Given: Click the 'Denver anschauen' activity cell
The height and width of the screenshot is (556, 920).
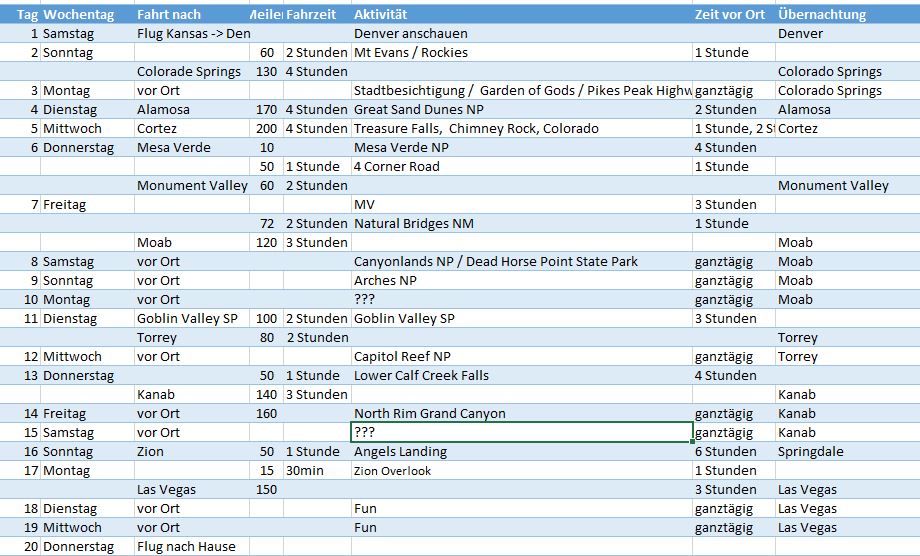Looking at the screenshot, I should pos(411,34).
